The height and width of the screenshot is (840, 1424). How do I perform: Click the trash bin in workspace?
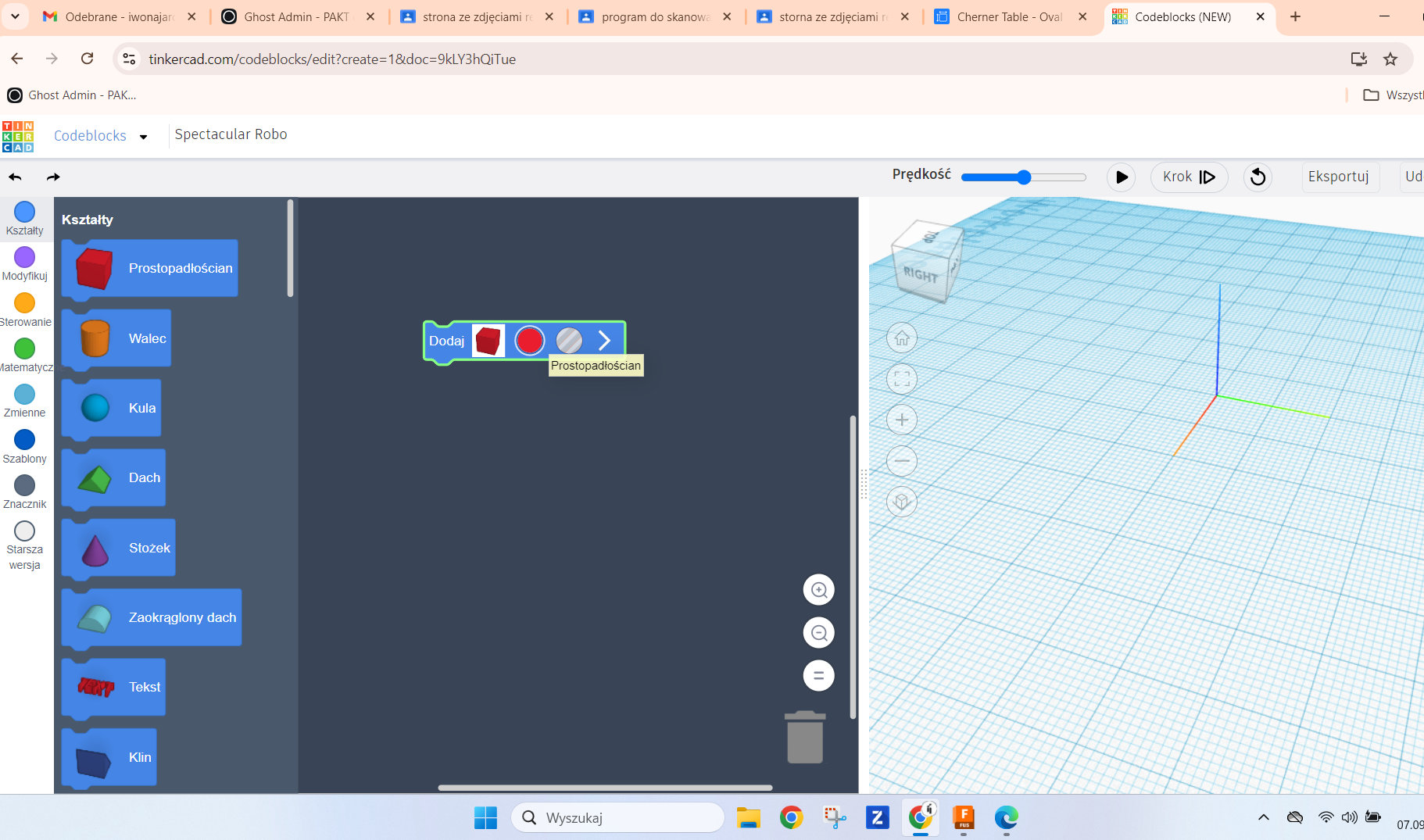pos(805,737)
